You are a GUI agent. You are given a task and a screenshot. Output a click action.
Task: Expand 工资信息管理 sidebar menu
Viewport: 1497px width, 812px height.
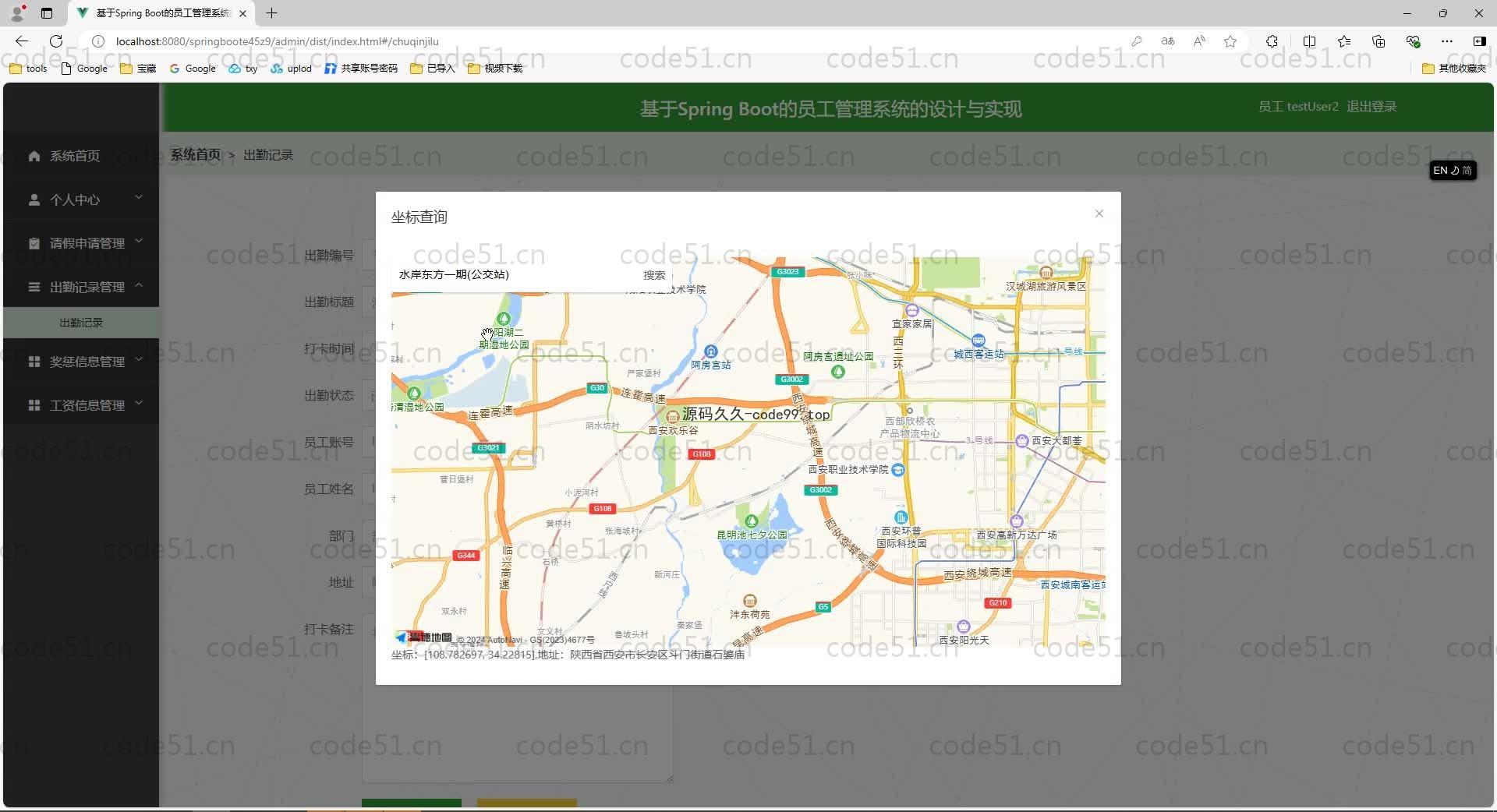tap(81, 405)
